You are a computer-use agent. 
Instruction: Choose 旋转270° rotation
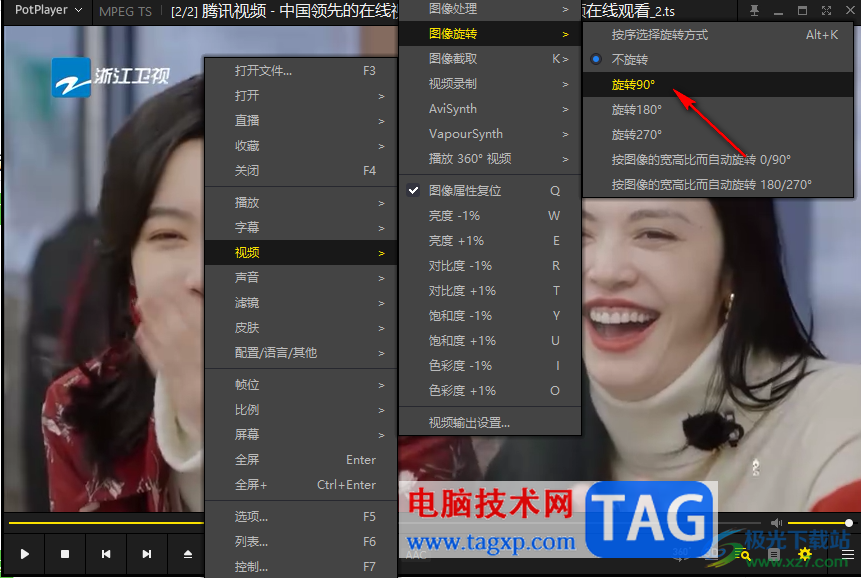point(718,134)
